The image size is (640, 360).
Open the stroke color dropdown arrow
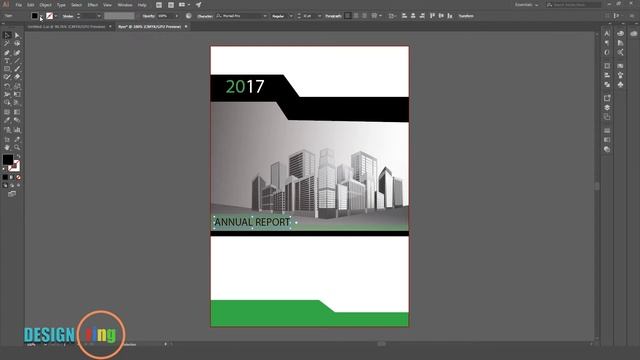coord(56,16)
